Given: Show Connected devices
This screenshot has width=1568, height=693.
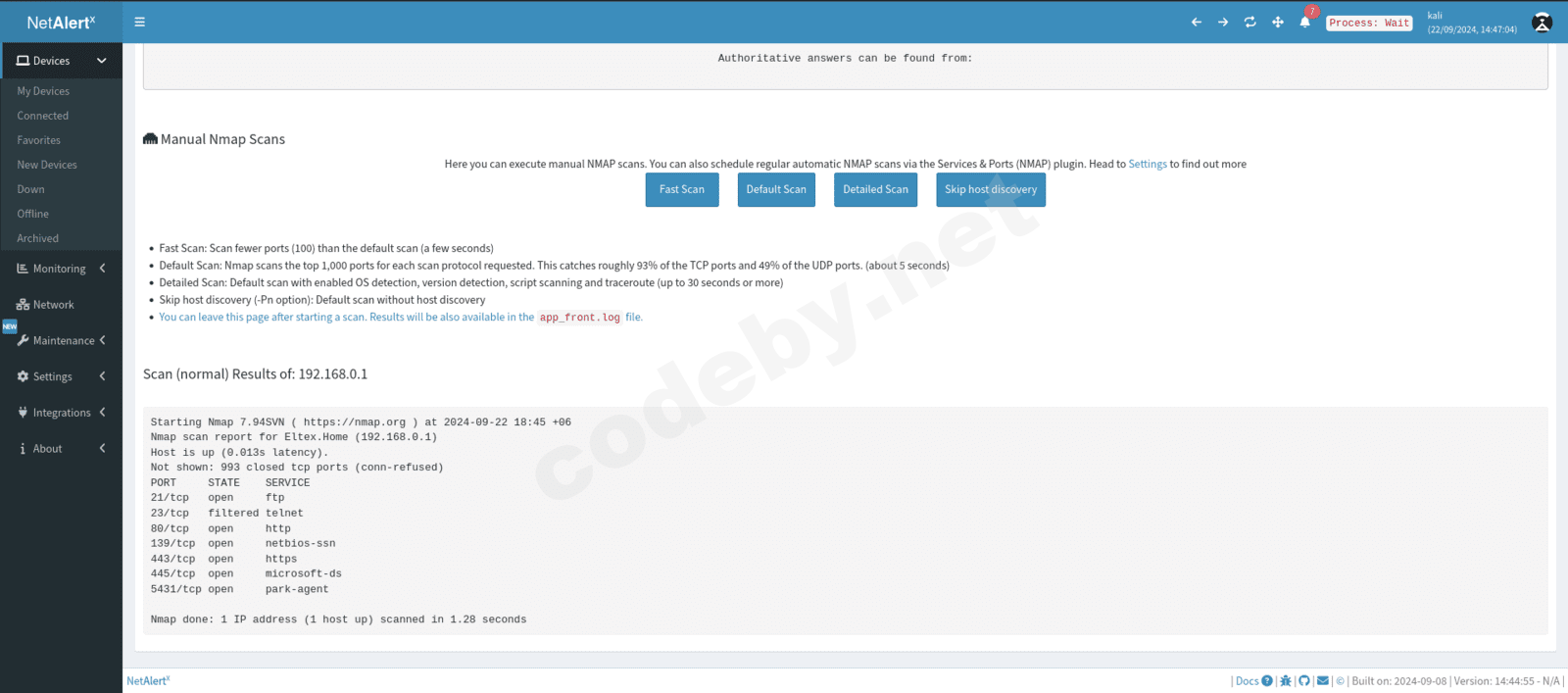Looking at the screenshot, I should coord(43,116).
